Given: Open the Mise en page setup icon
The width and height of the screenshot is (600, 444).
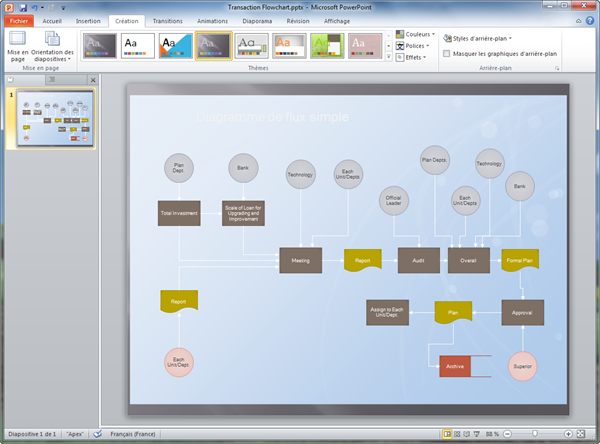Looking at the screenshot, I should point(18,46).
